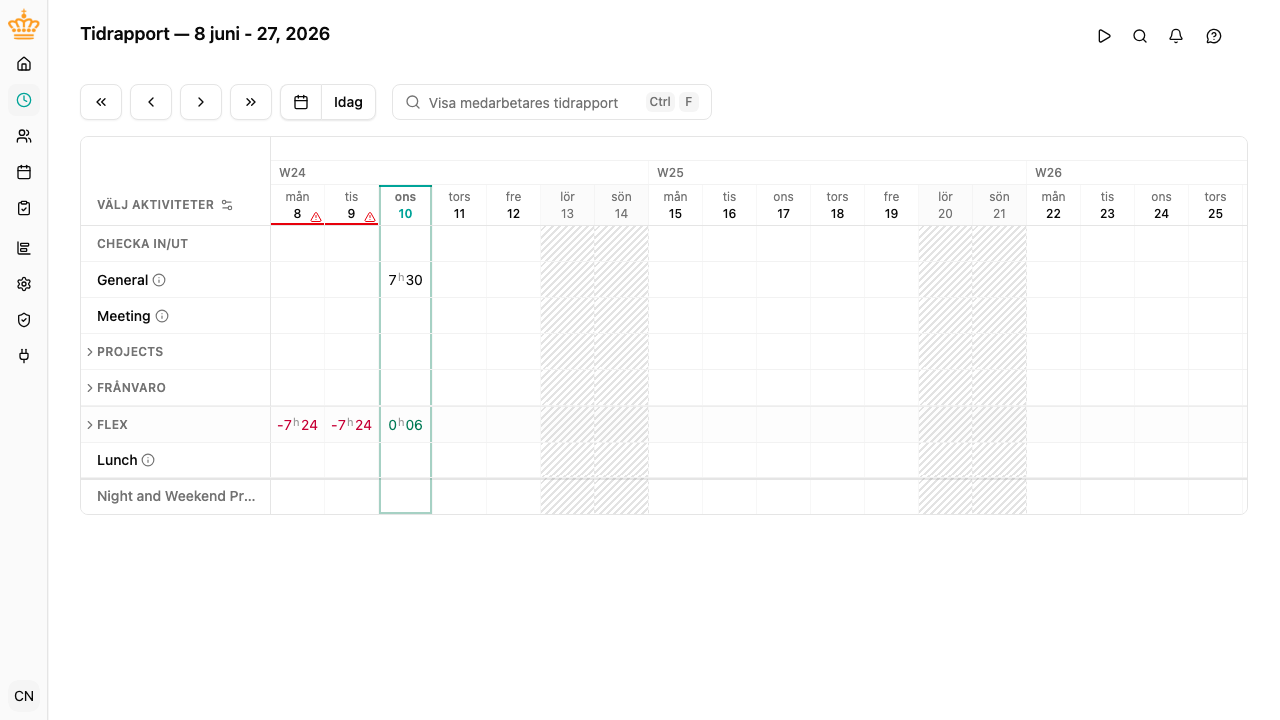Open the clipboard check icon in sidebar

[24, 208]
